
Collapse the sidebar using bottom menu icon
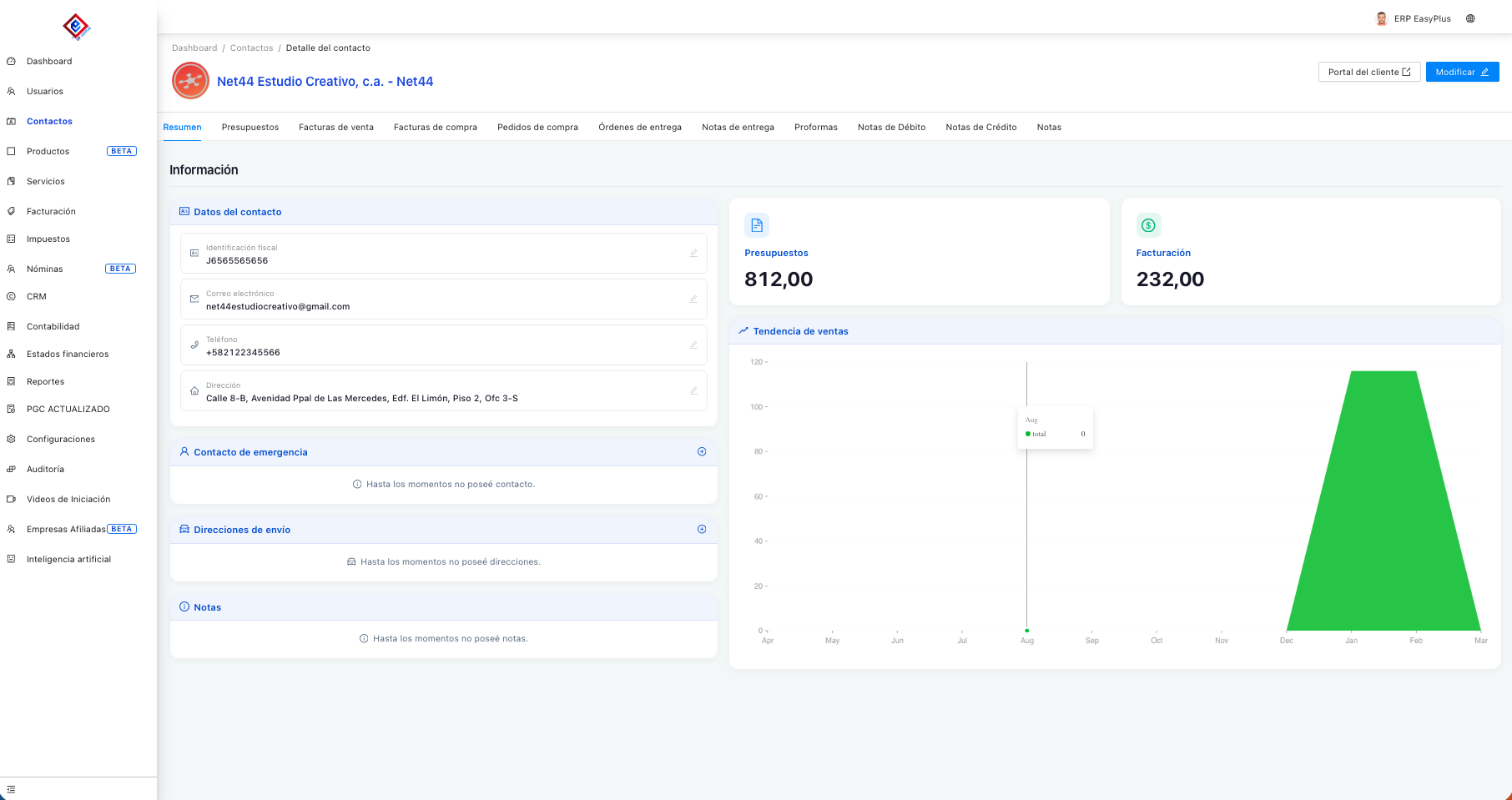pyautogui.click(x=11, y=789)
